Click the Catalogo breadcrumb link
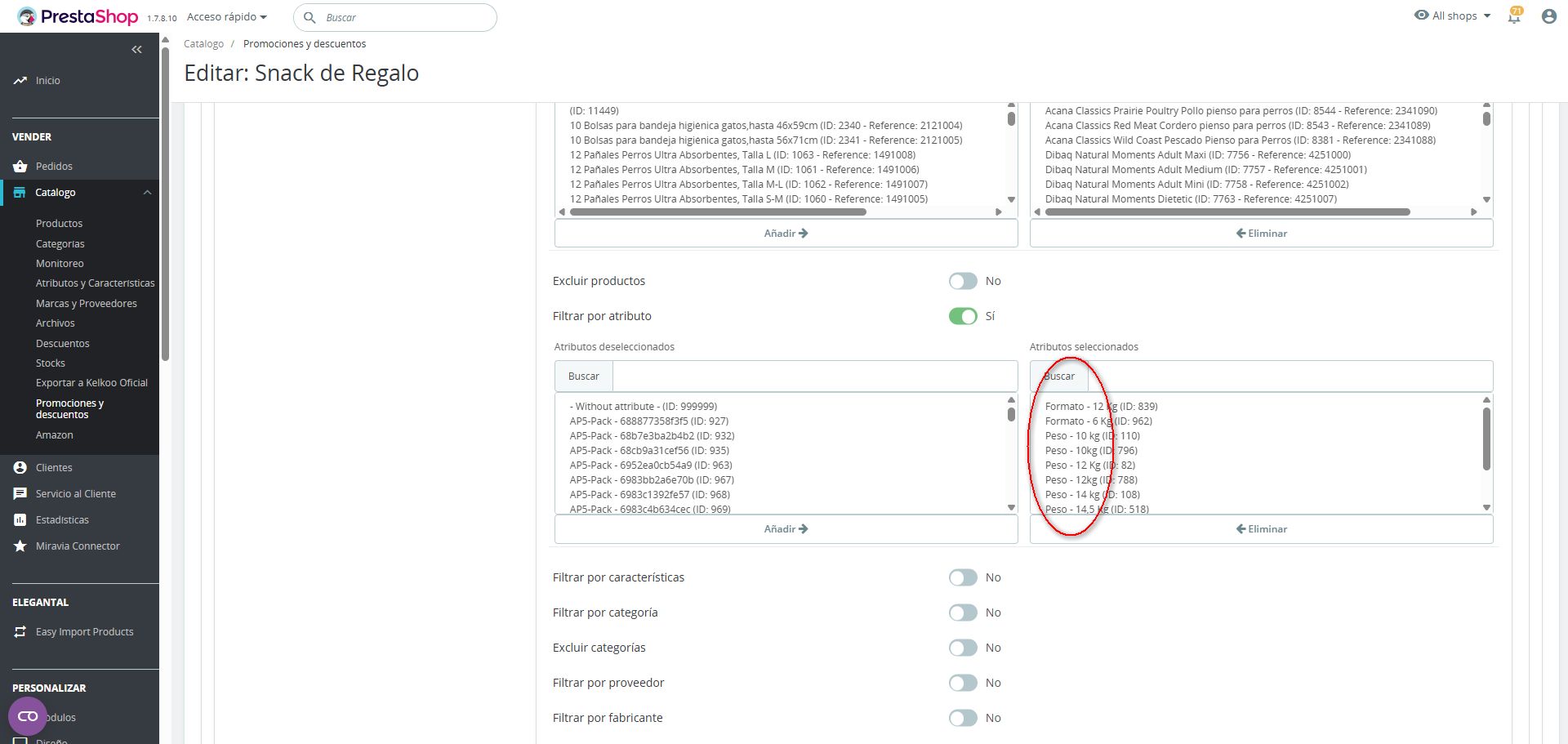This screenshot has height=744, width=1568. click(203, 44)
